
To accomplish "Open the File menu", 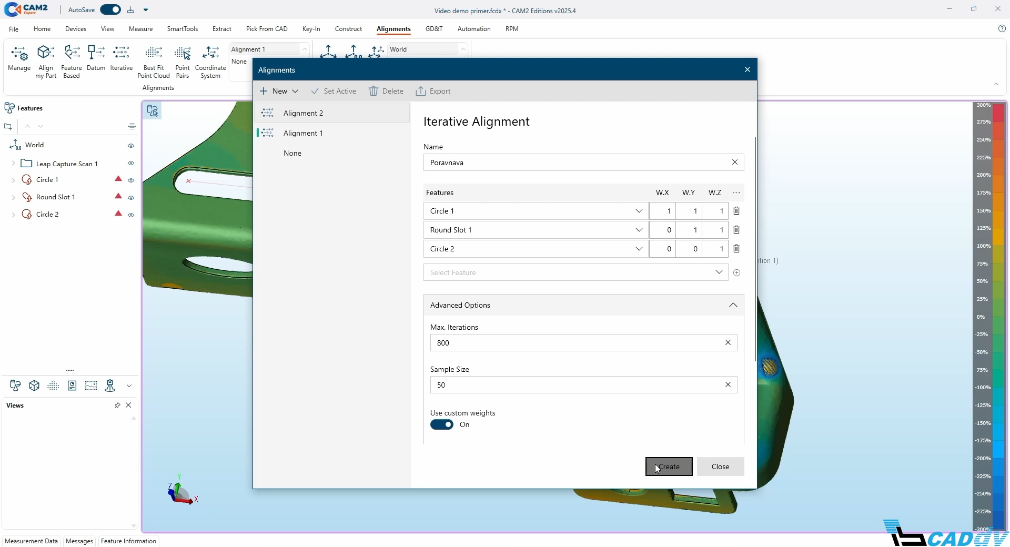I will coord(14,29).
